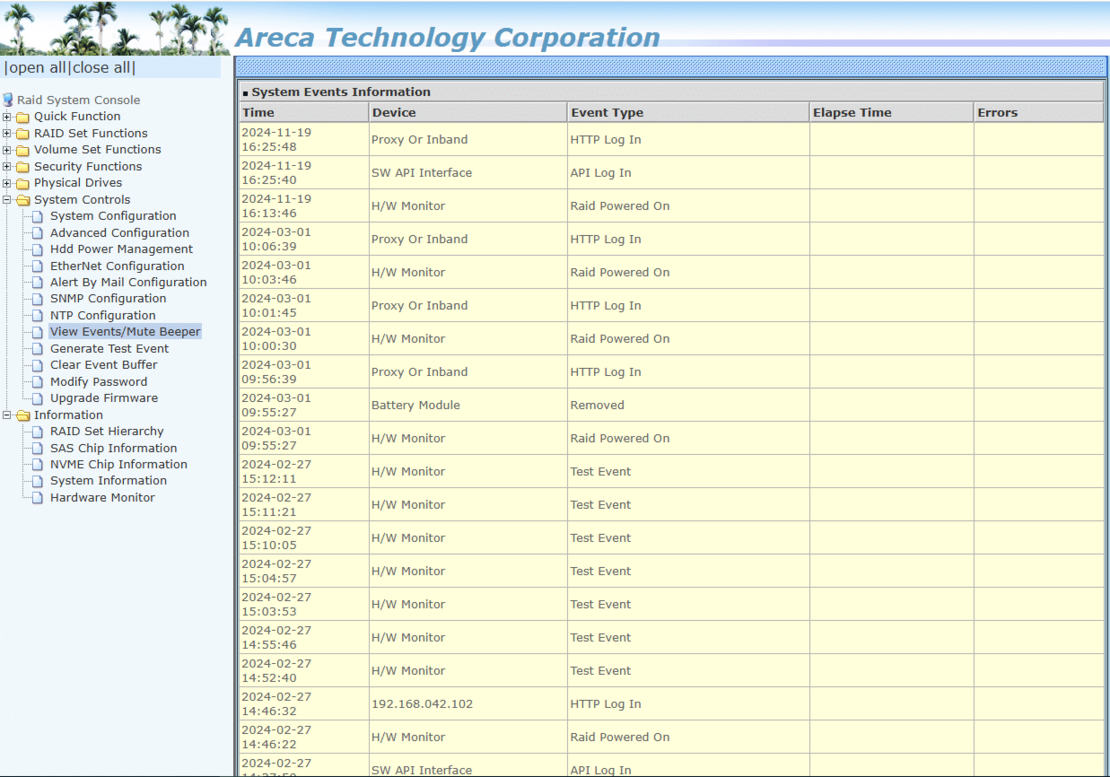The width and height of the screenshot is (1110, 777).
Task: Expand the Volume Set Functions tree node
Action: (x=7, y=149)
